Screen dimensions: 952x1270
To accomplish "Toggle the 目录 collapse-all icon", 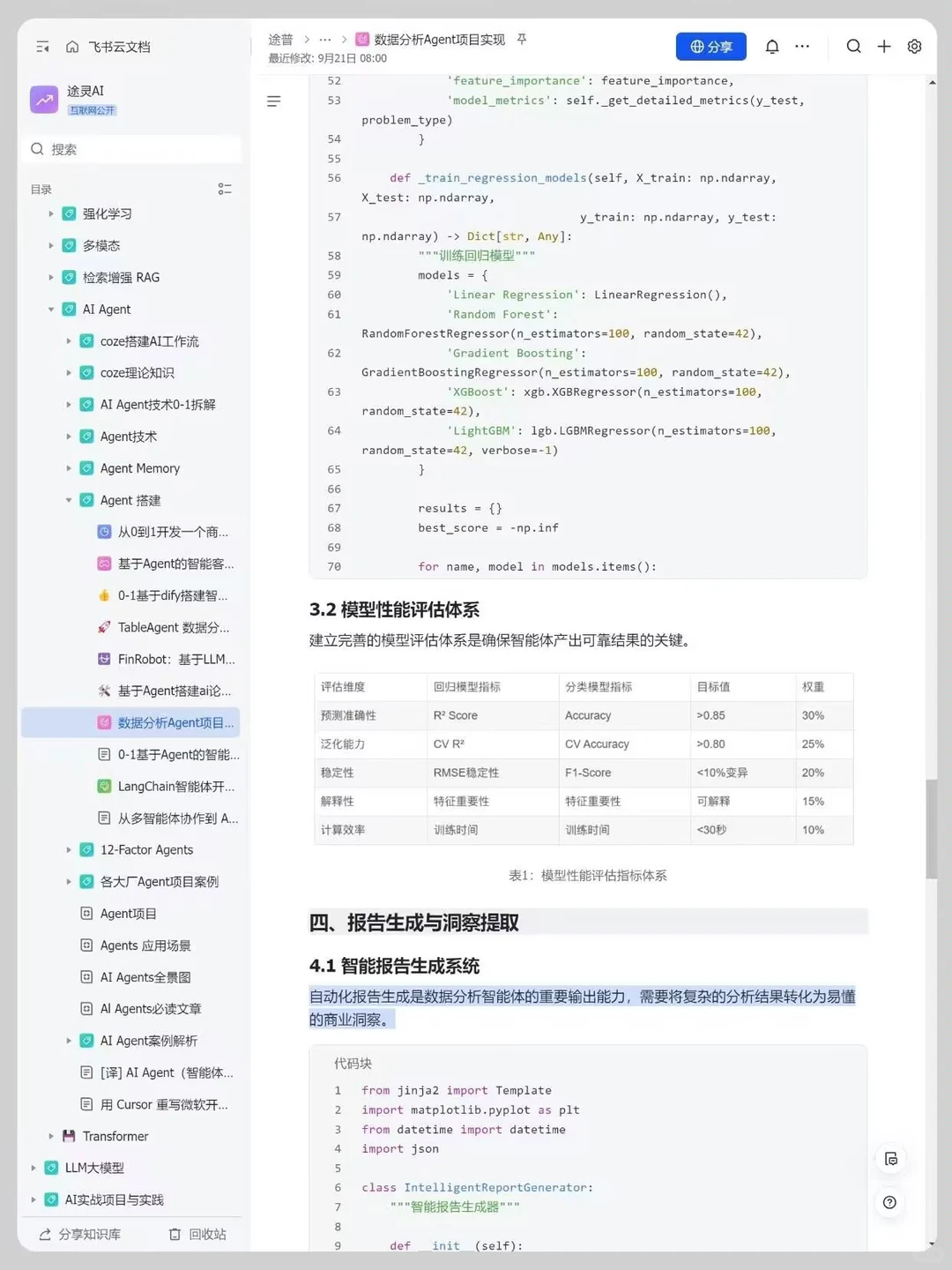I will (225, 189).
